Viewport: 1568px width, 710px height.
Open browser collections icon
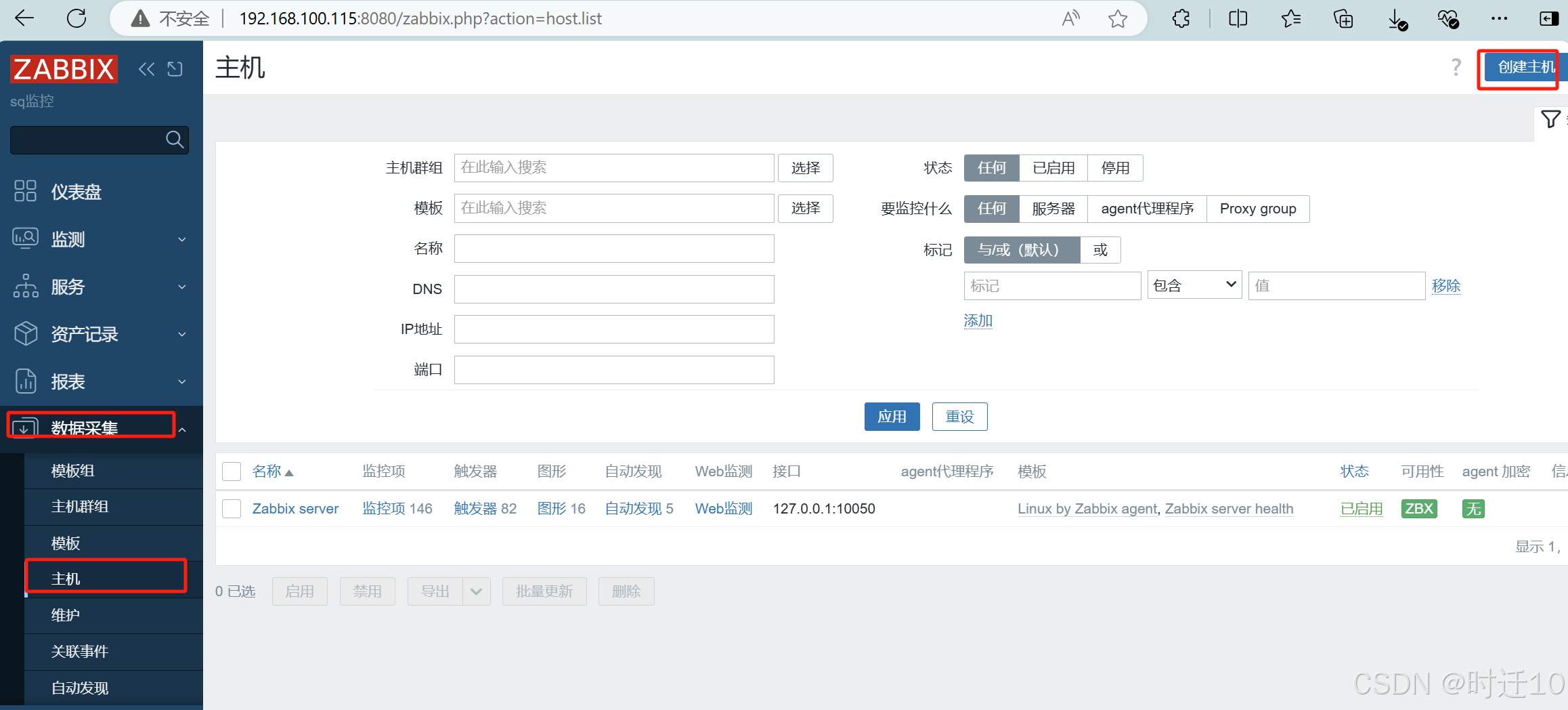click(1343, 18)
